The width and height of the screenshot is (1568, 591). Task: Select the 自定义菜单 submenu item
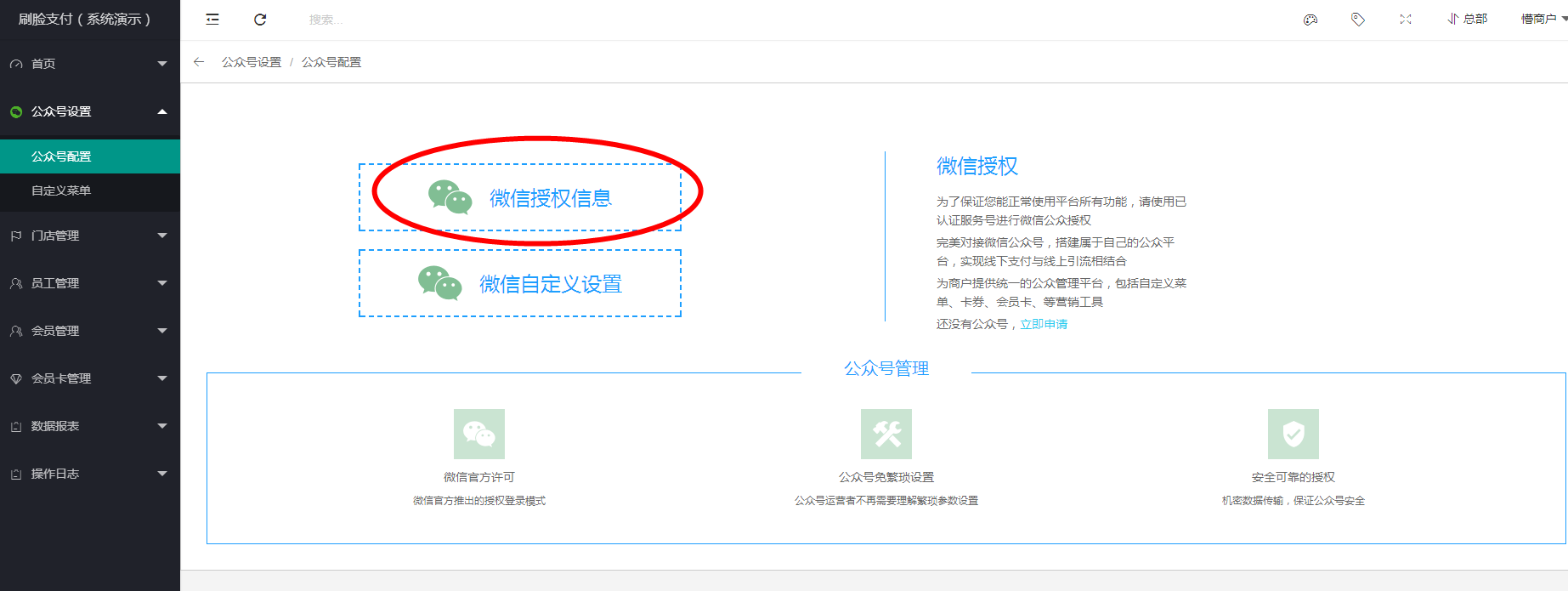point(90,190)
